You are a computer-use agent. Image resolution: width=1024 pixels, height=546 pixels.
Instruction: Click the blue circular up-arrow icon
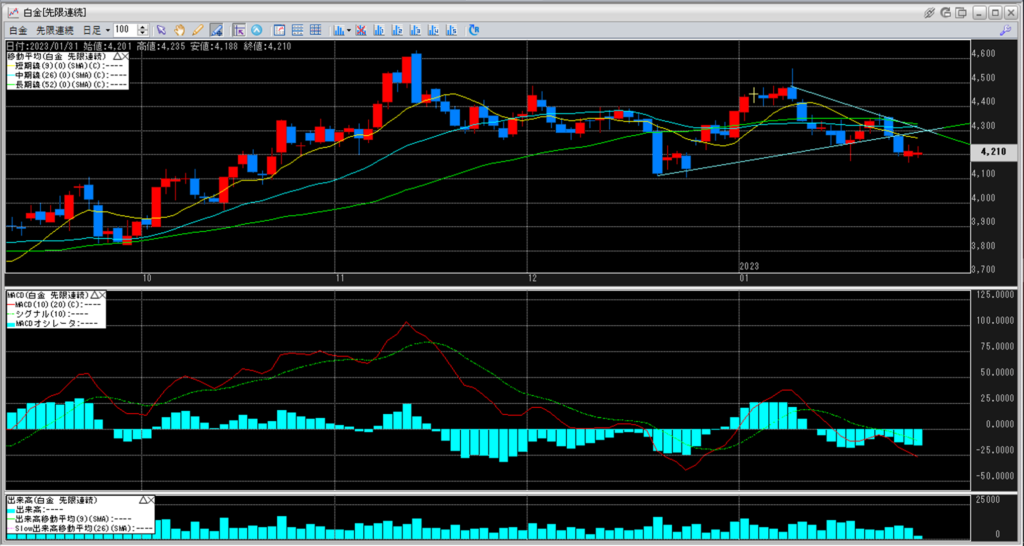click(256, 30)
